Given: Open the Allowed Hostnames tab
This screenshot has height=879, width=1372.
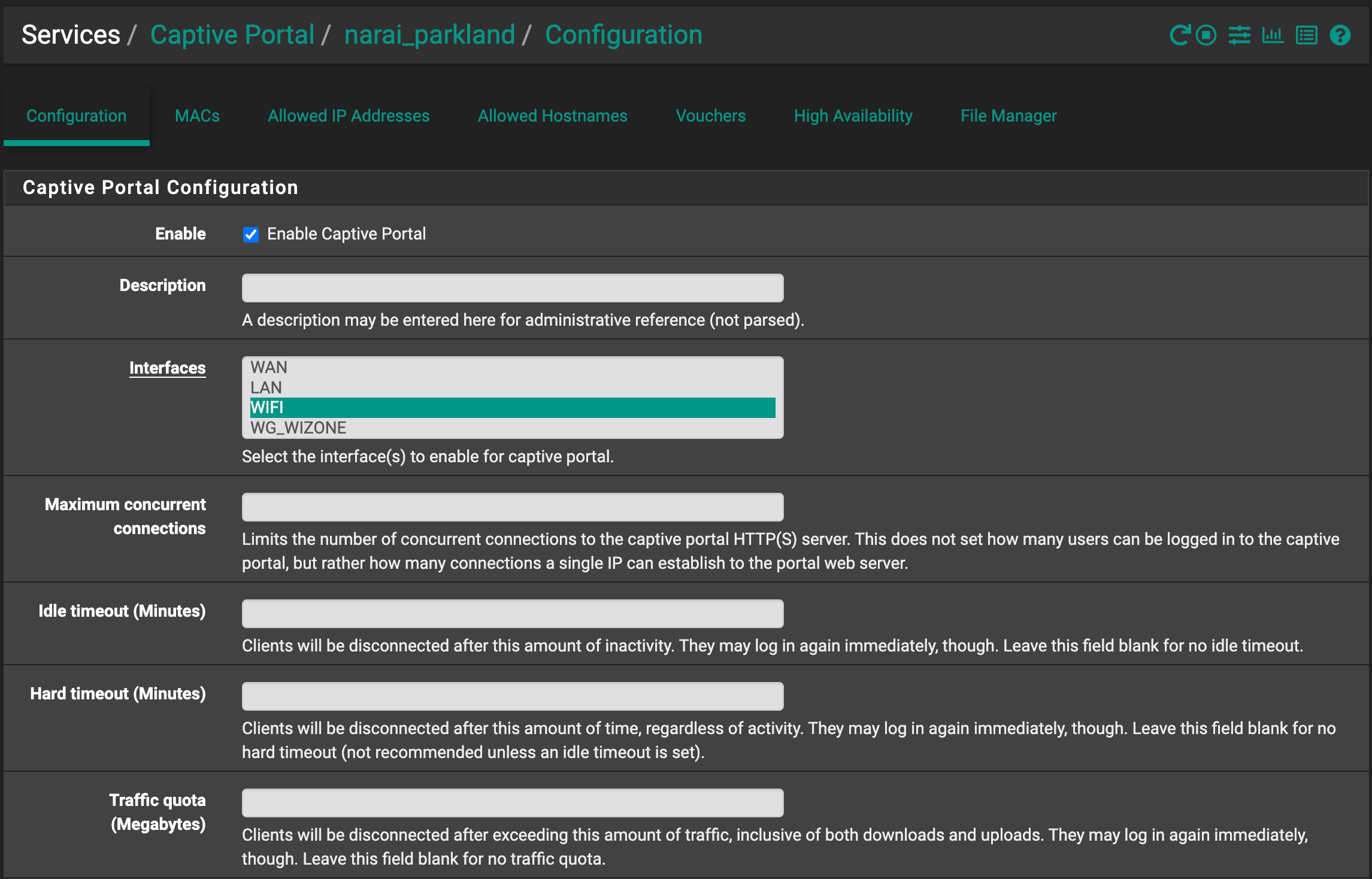Looking at the screenshot, I should (552, 116).
